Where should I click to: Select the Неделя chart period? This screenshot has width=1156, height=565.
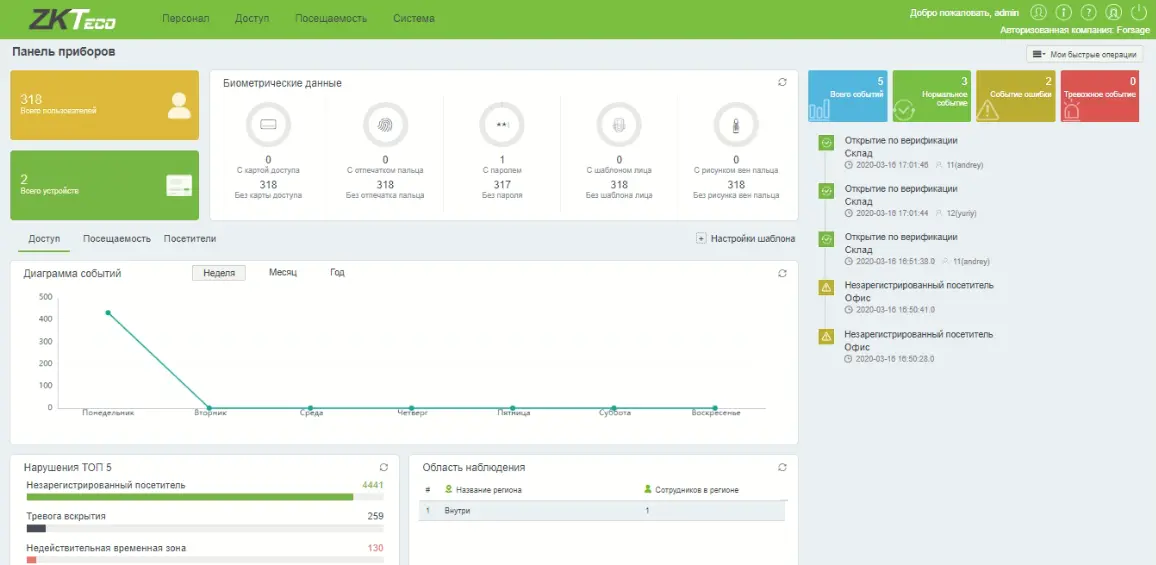click(x=218, y=273)
